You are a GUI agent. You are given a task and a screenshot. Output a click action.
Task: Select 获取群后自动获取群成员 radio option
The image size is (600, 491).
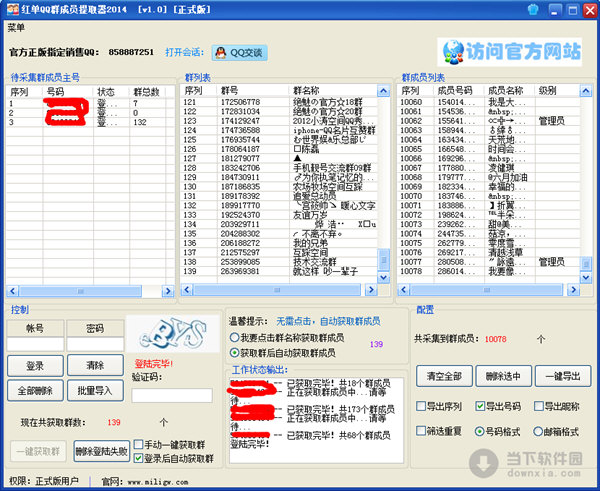coord(235,352)
